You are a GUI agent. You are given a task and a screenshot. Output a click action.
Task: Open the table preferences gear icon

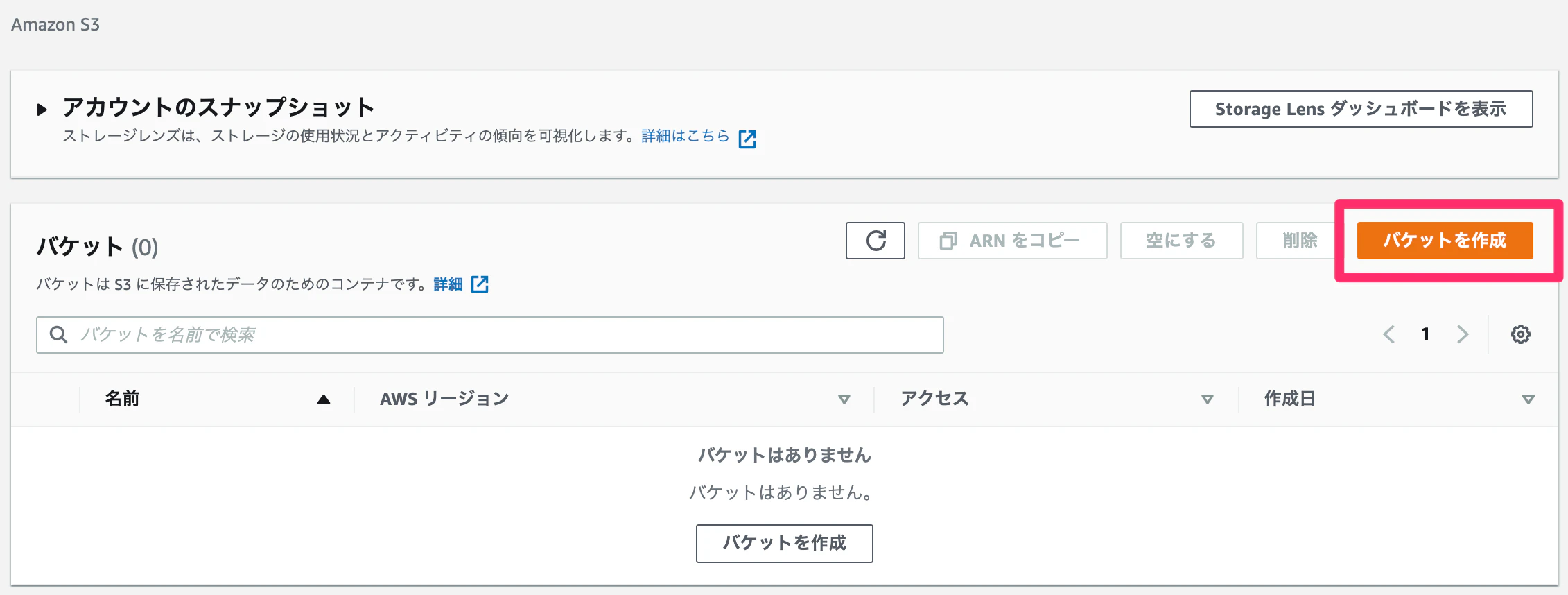(x=1521, y=334)
